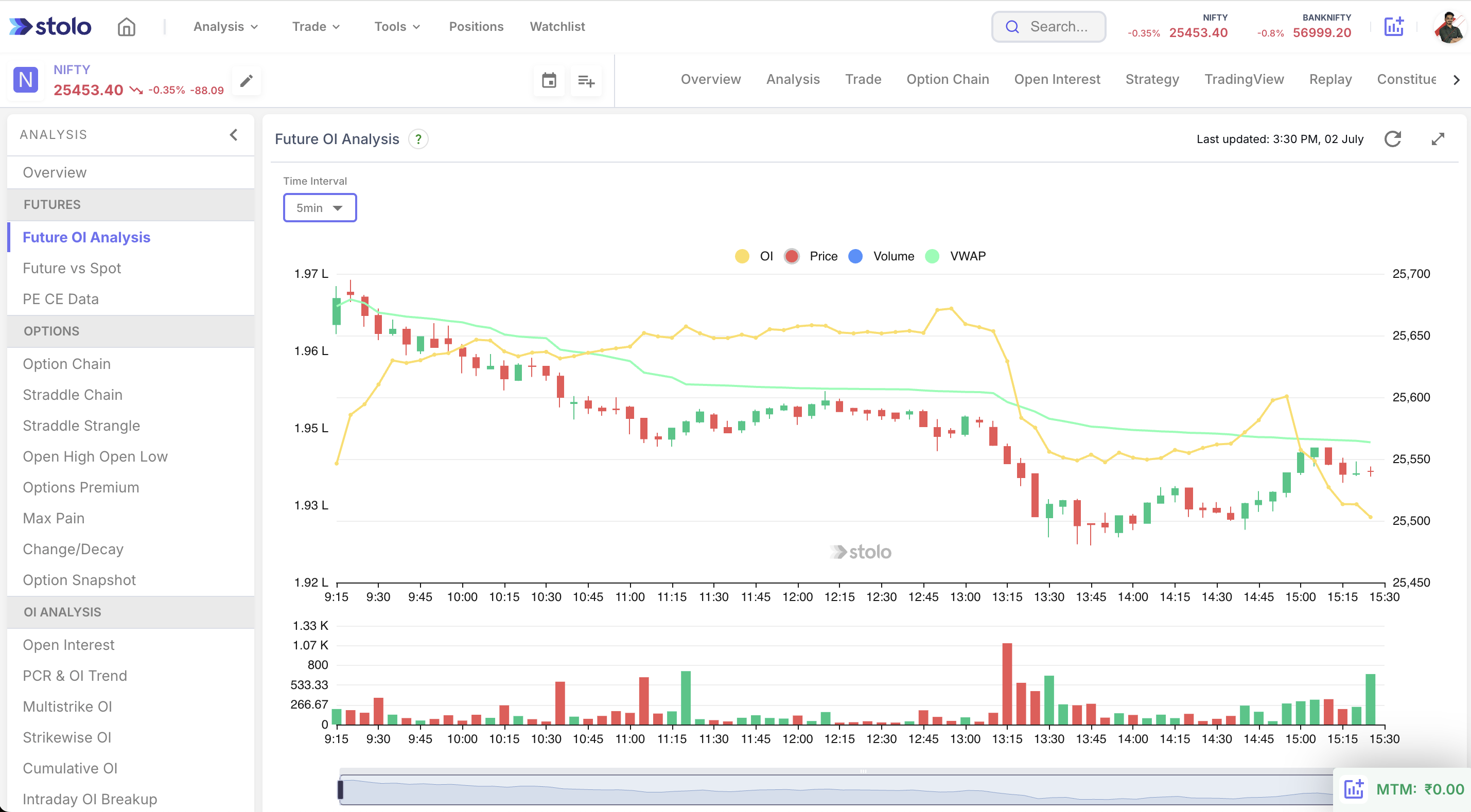Toggle the Price series in legend
Screen dimensions: 1471x812
click(x=811, y=256)
